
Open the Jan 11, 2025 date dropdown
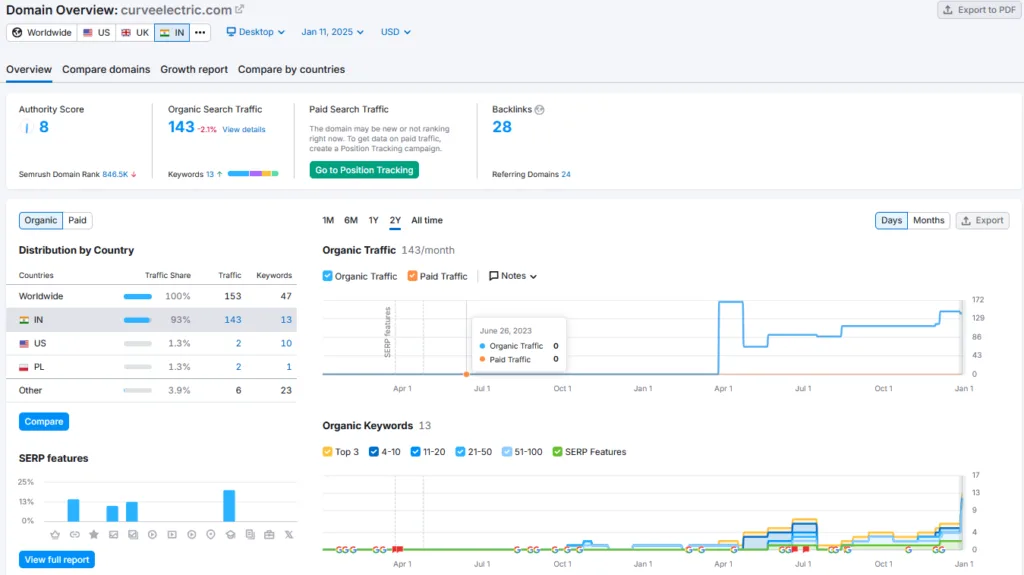(x=332, y=31)
